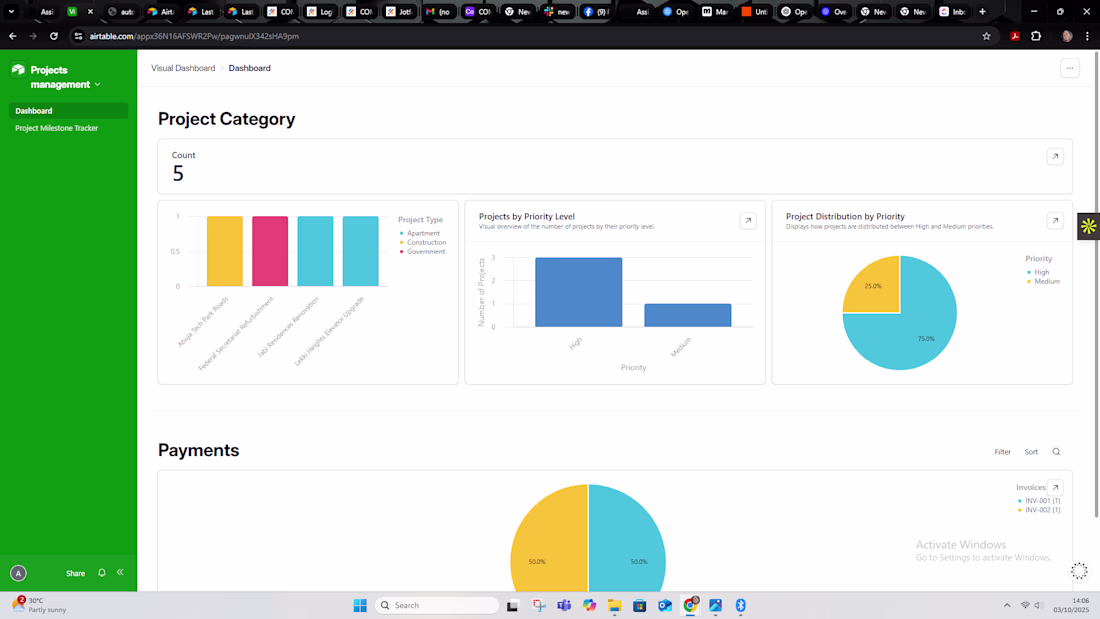Open browser extensions puzzle icon

click(1036, 36)
